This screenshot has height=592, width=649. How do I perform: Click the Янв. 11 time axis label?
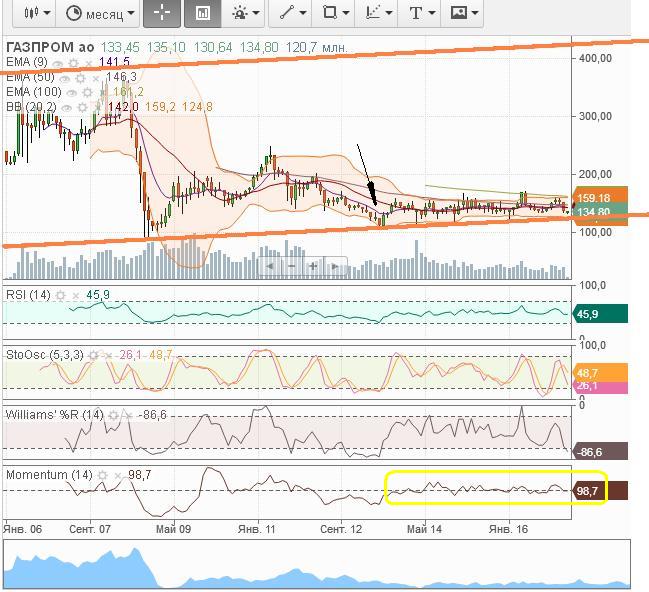[x=257, y=529]
